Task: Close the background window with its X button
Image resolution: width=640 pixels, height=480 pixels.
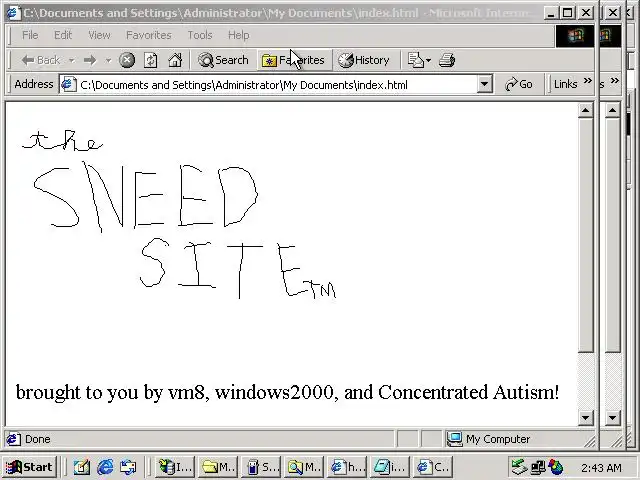Action: click(x=613, y=13)
